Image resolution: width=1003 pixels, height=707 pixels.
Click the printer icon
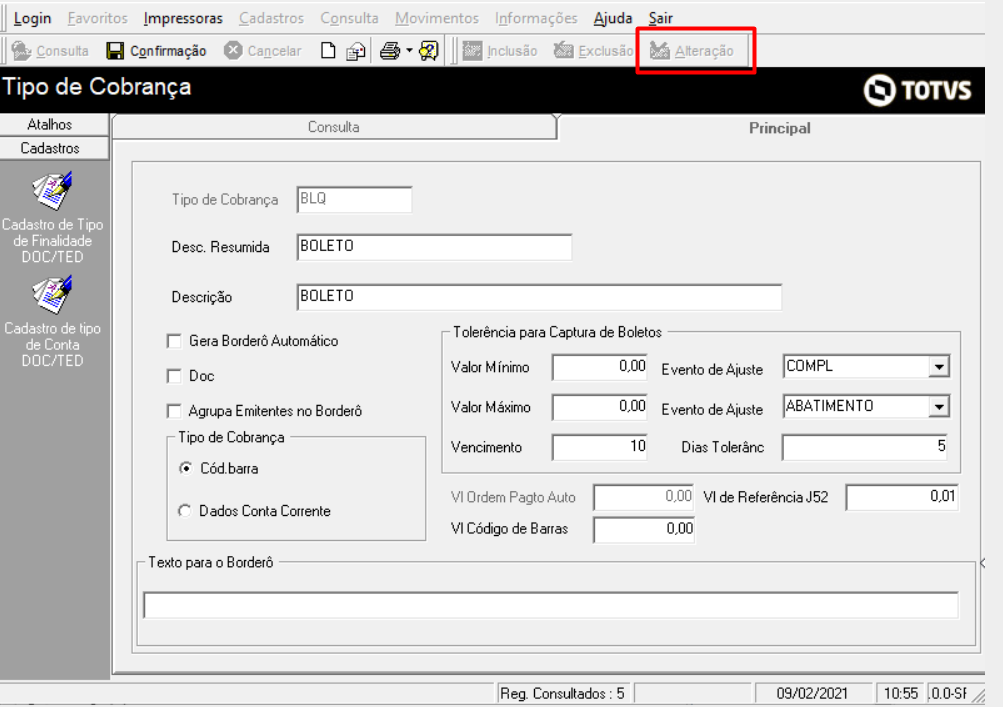pyautogui.click(x=390, y=51)
